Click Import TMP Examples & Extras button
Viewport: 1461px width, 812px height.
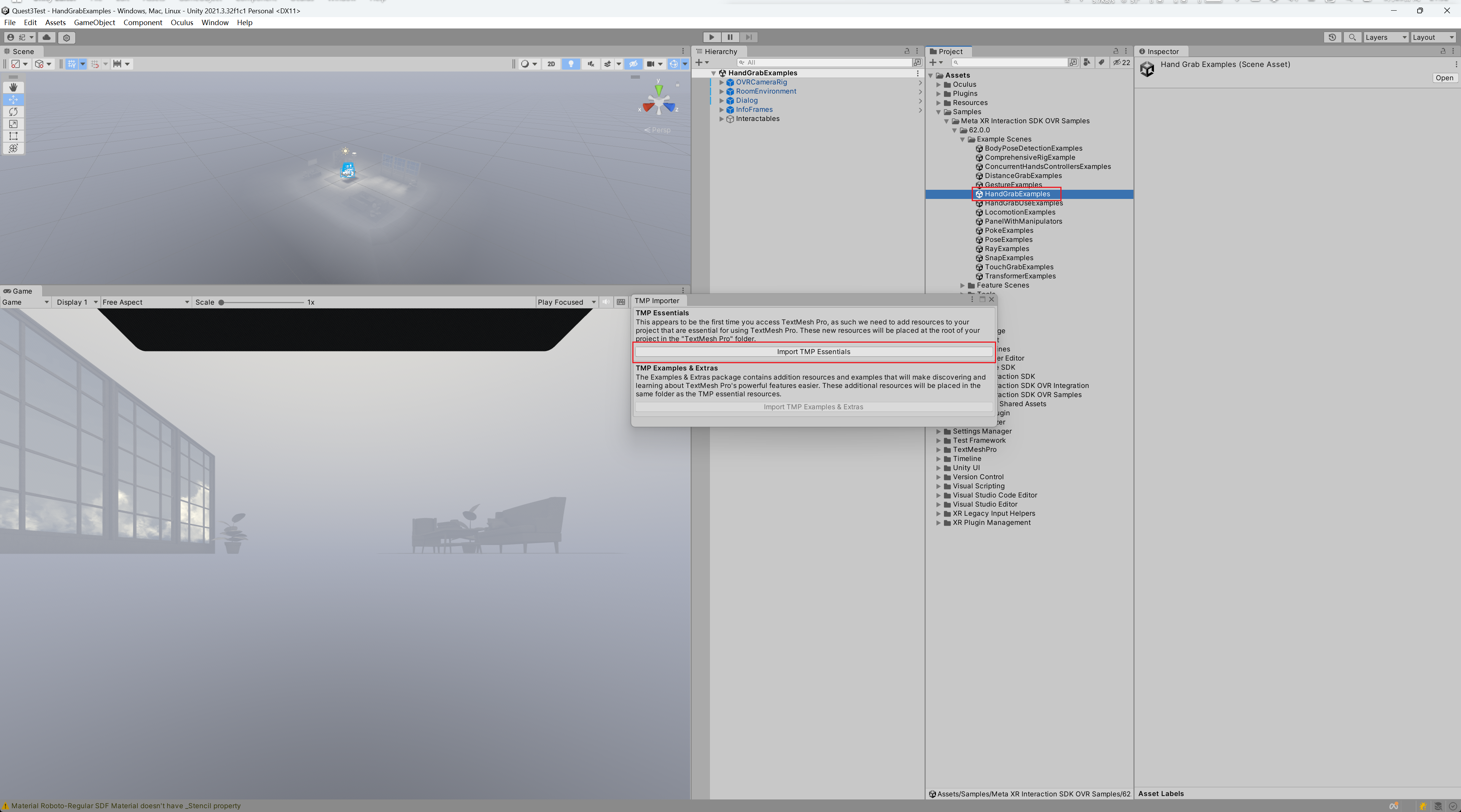[x=813, y=407]
